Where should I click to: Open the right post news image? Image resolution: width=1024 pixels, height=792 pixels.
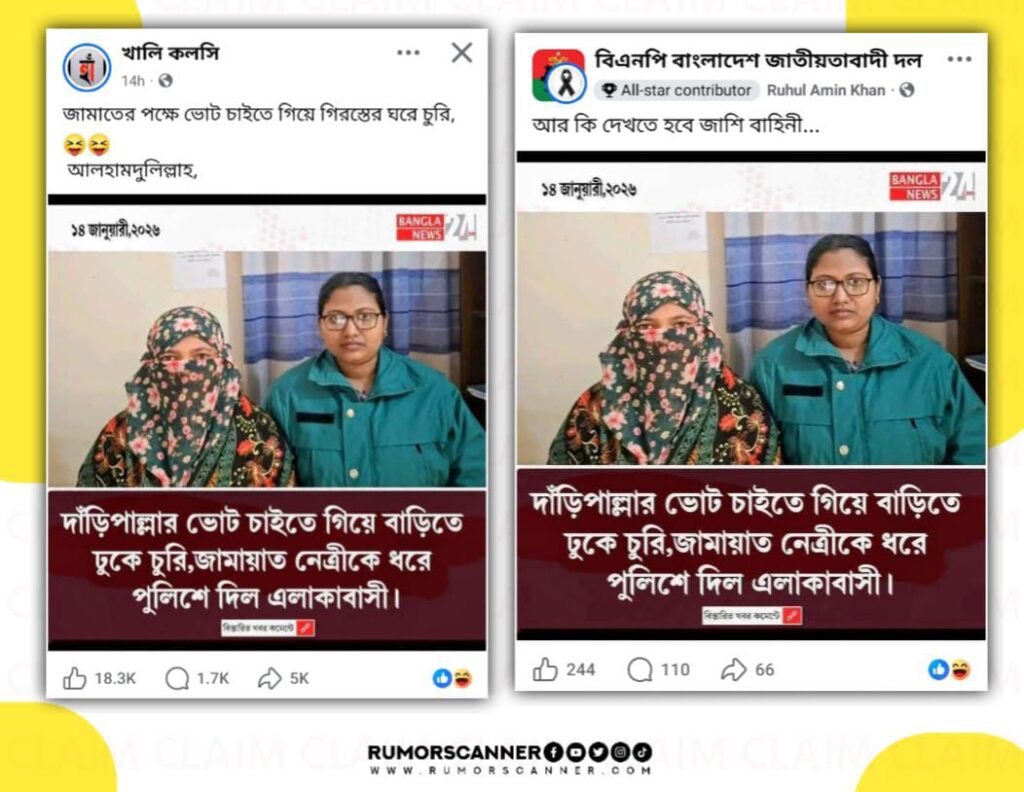751,396
